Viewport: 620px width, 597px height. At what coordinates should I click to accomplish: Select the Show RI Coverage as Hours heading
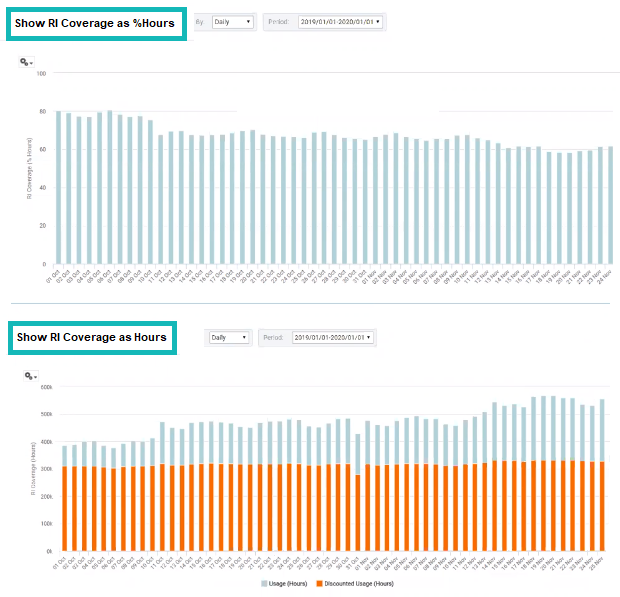click(x=91, y=337)
